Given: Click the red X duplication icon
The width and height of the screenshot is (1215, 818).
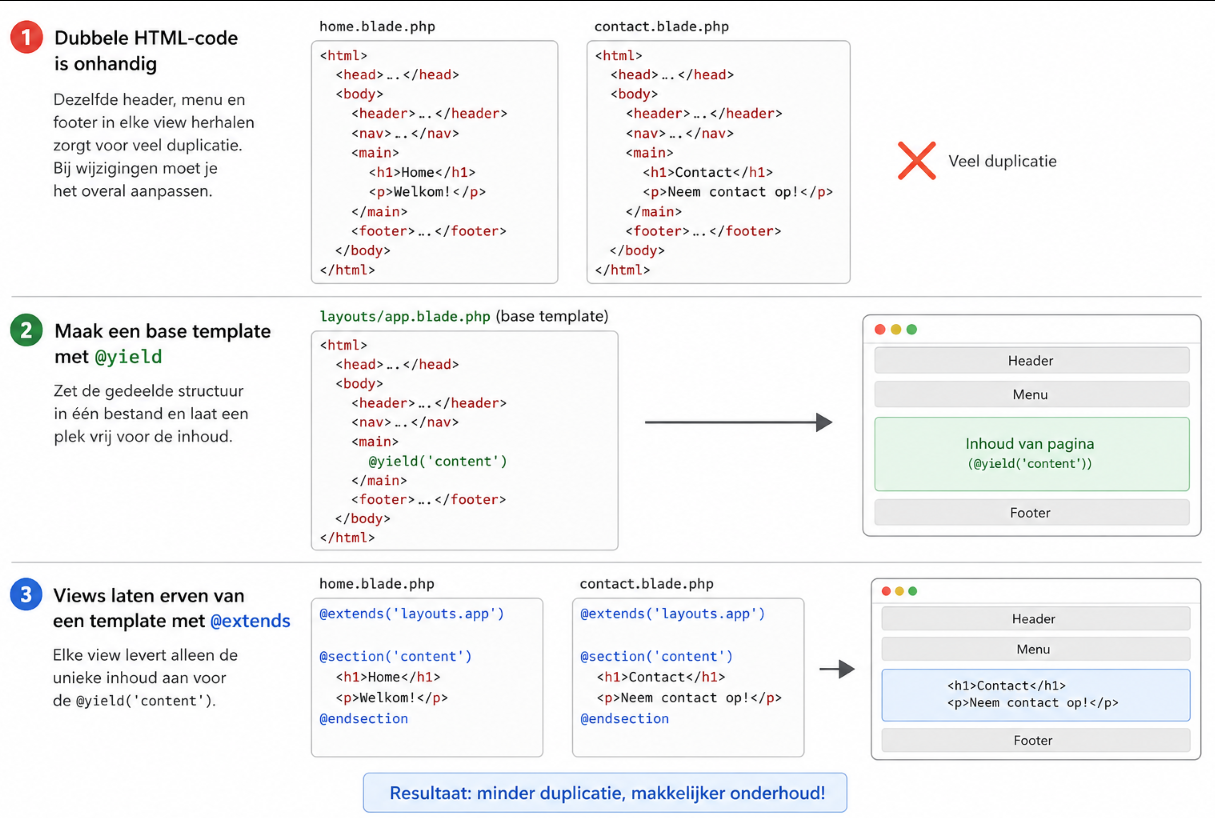Looking at the screenshot, I should tap(916, 160).
